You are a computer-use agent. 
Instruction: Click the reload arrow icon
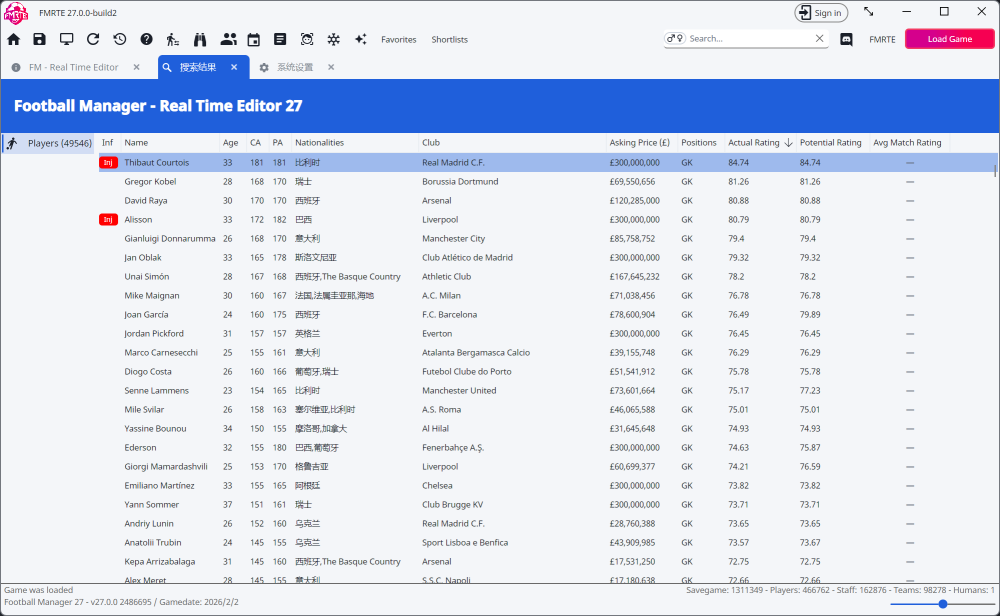coord(93,40)
